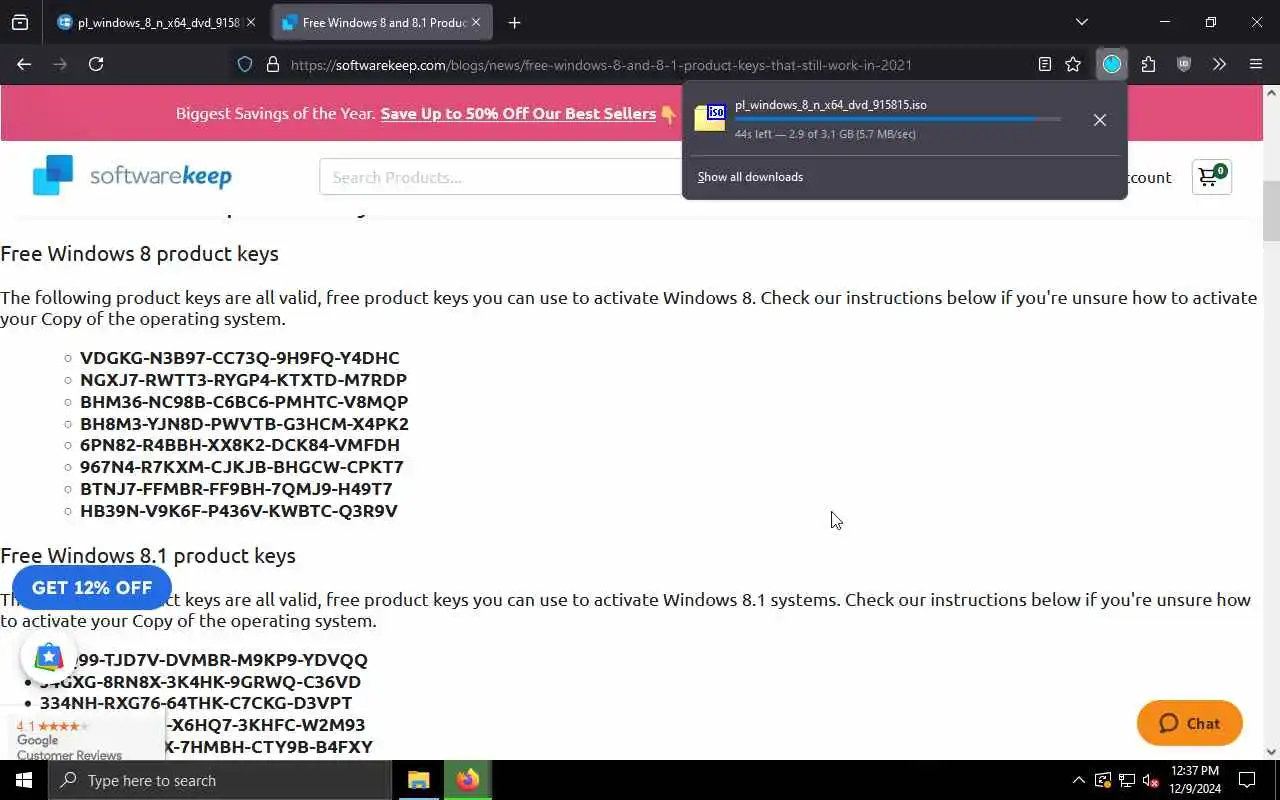Select key 6PN82-R4BBH-XX8K2-DCK84-VMFDH
The image size is (1280, 800).
tap(240, 445)
